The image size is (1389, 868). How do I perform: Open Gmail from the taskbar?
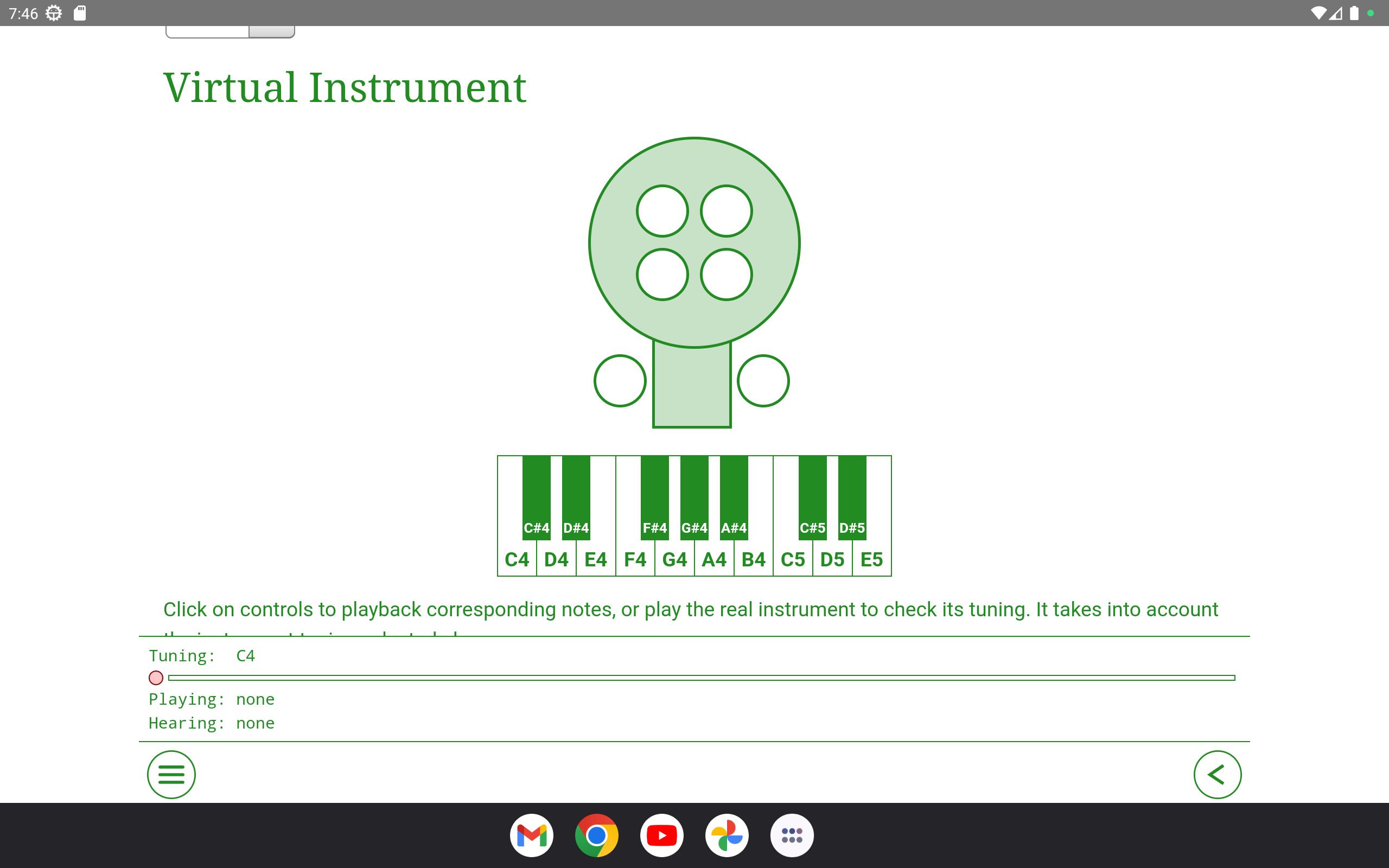[532, 835]
